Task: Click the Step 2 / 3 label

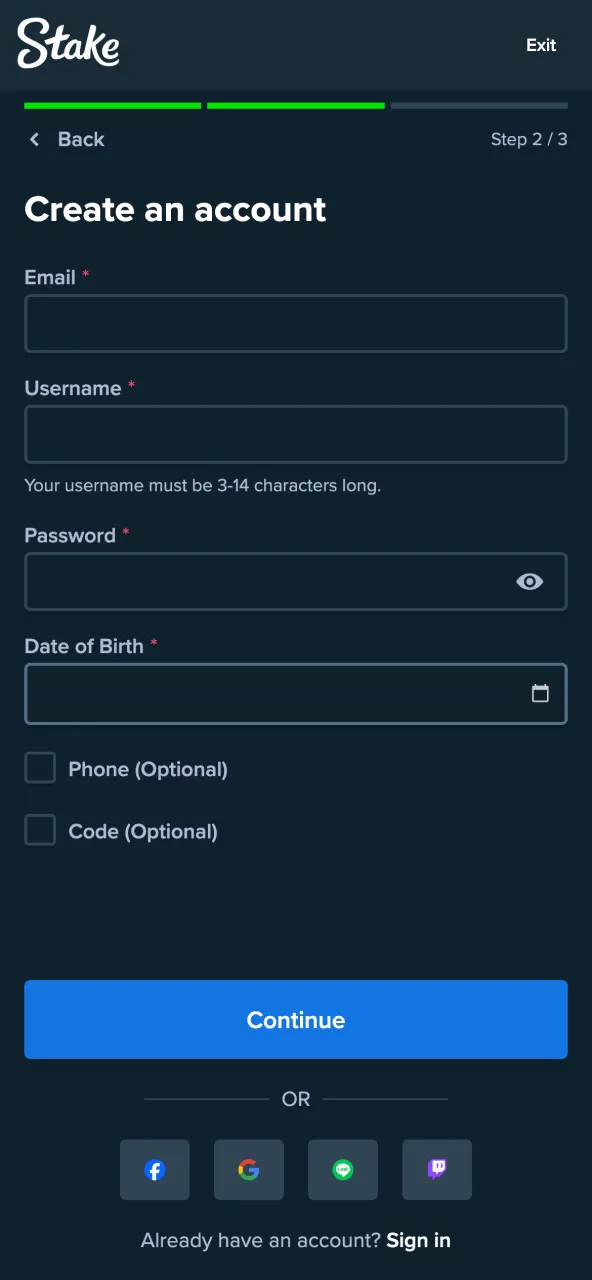Action: coord(528,139)
